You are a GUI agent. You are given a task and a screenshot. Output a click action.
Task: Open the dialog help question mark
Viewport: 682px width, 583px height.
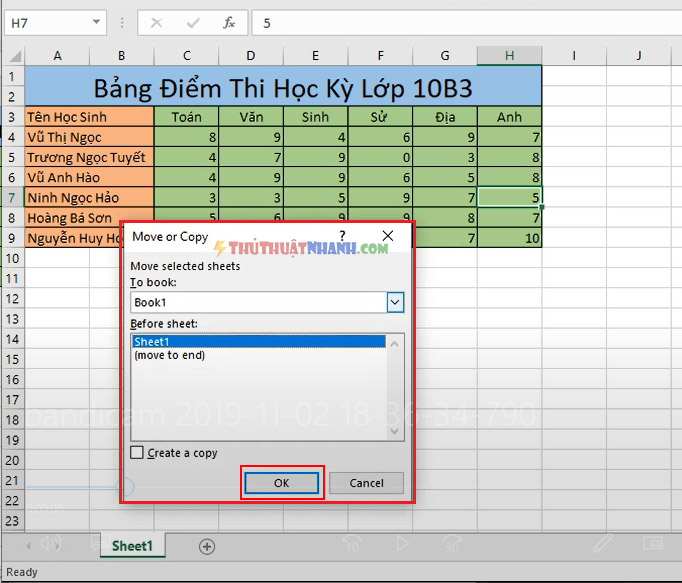pos(343,236)
